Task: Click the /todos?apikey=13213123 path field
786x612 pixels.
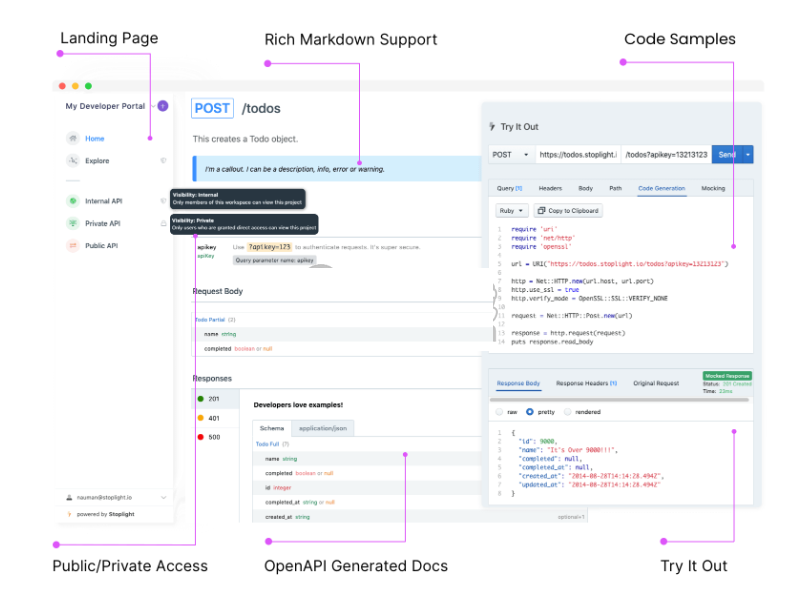Action: 666,154
